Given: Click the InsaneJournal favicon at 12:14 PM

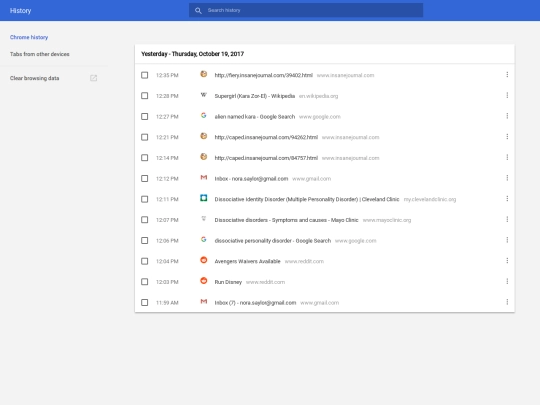Looking at the screenshot, I should [x=204, y=157].
